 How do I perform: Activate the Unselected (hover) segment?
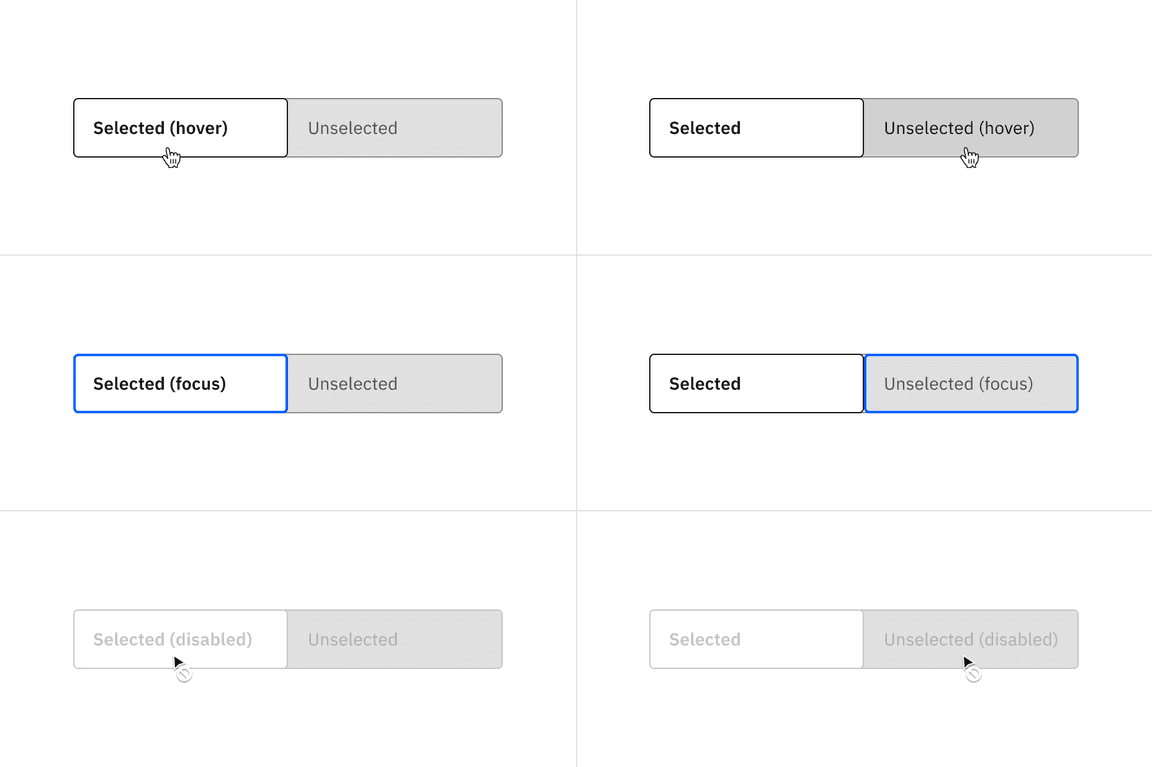[x=970, y=128]
